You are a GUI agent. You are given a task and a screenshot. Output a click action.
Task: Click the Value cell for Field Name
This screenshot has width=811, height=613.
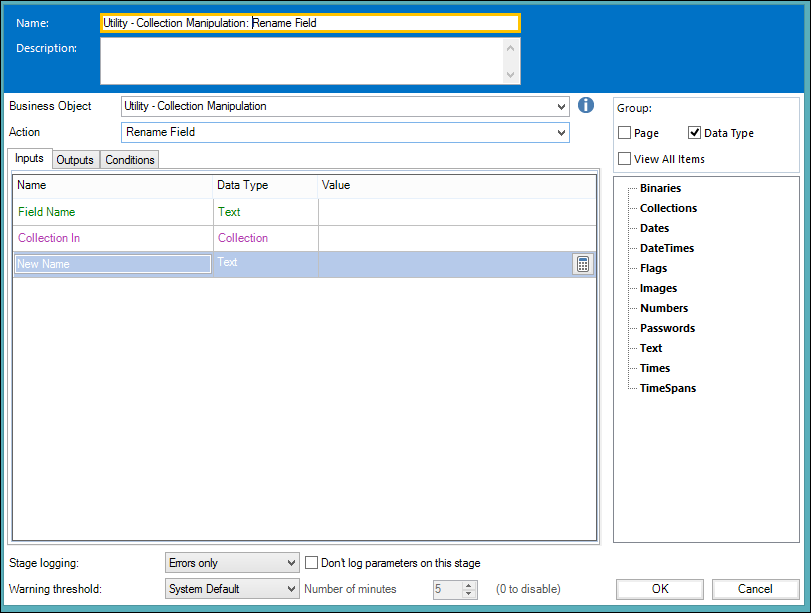pyautogui.click(x=456, y=212)
